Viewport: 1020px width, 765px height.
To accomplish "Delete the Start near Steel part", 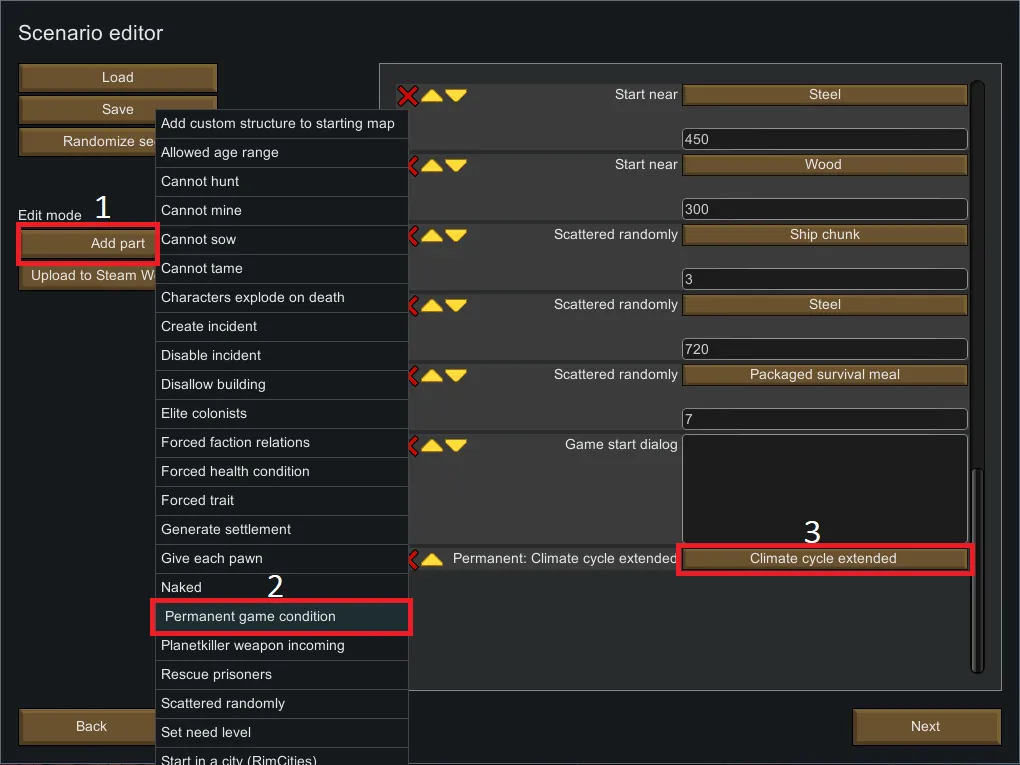I will point(408,95).
